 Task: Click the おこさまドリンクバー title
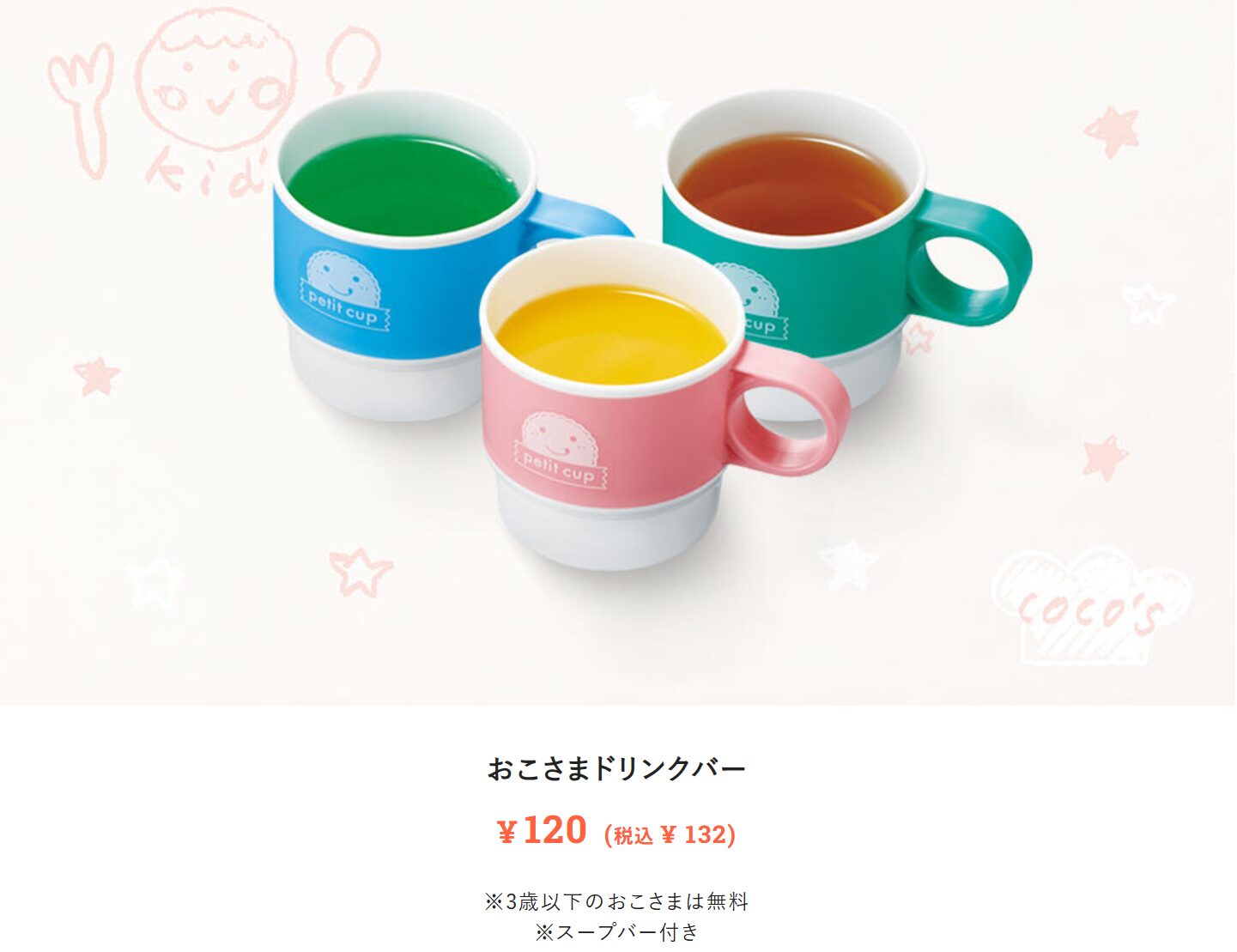(x=617, y=768)
